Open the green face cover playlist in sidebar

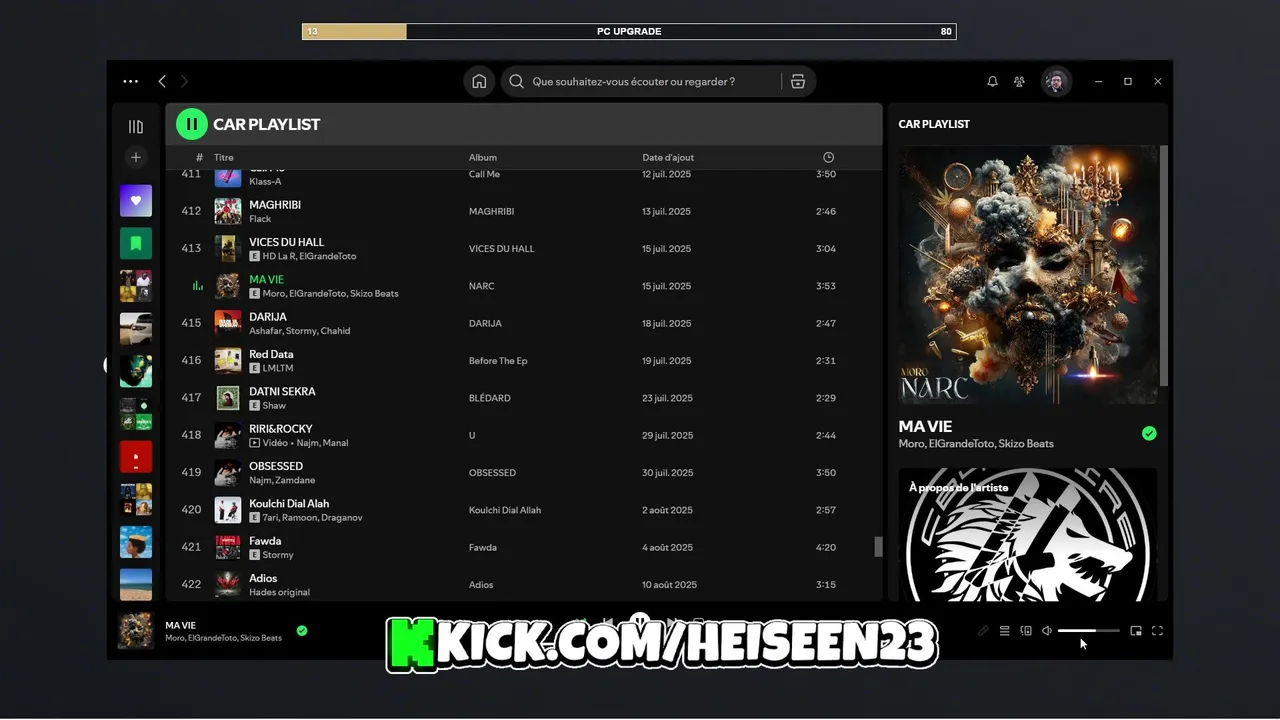(136, 371)
